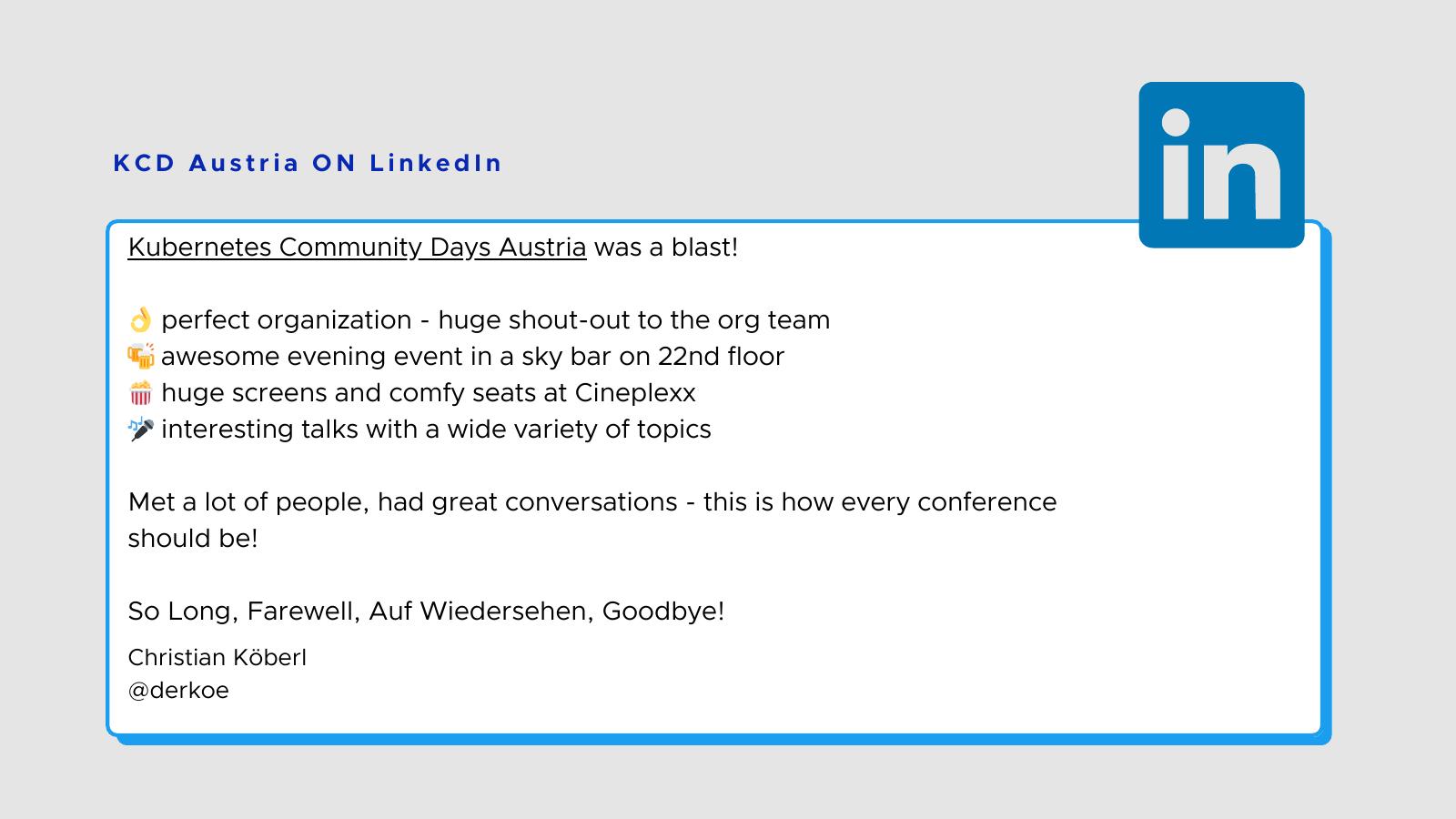Click the LinkedIn logo icon

(x=1221, y=165)
